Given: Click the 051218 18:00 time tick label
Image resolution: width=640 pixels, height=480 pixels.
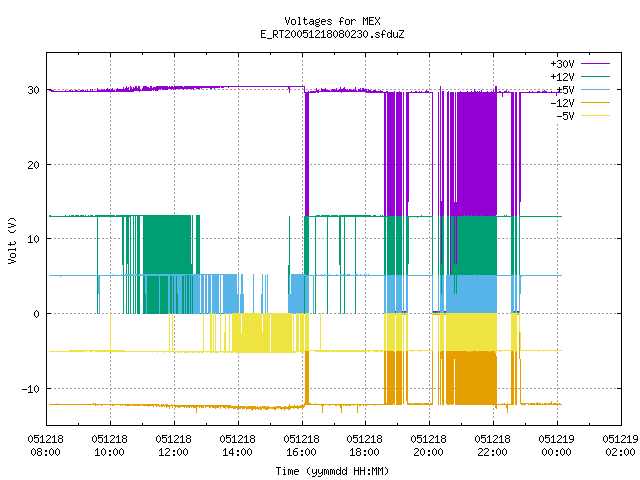Looking at the screenshot, I should pos(365,446).
